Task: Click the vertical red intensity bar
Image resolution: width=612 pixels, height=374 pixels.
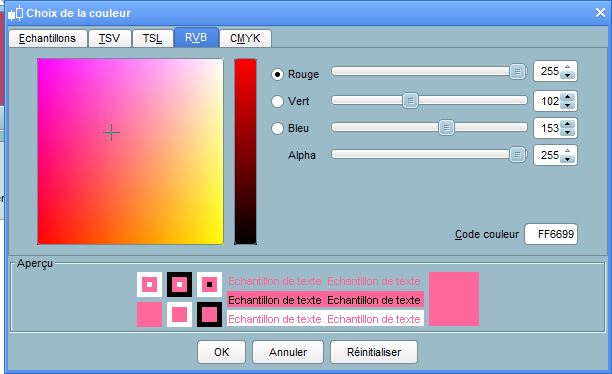Action: (x=245, y=152)
